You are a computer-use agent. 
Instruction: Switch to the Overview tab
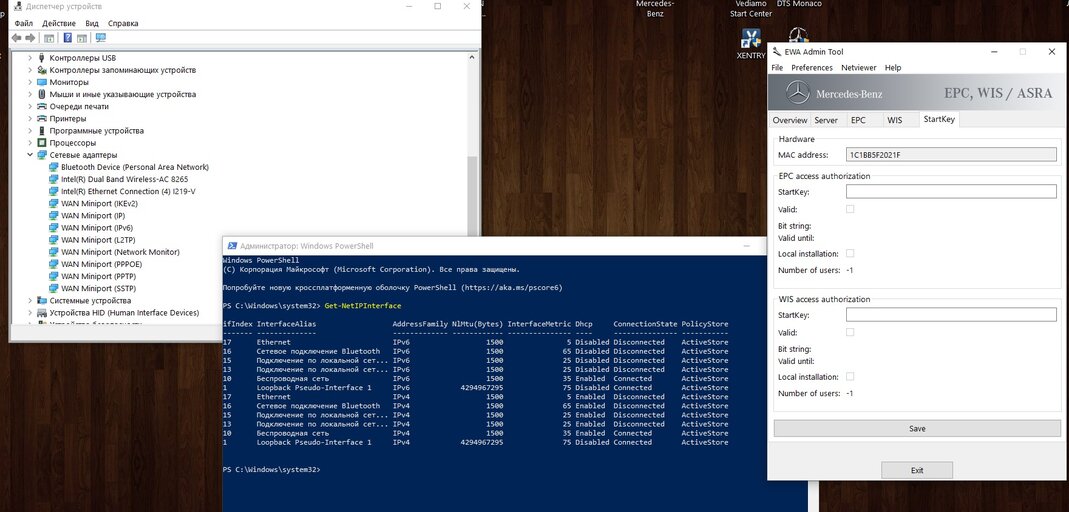[x=789, y=120]
